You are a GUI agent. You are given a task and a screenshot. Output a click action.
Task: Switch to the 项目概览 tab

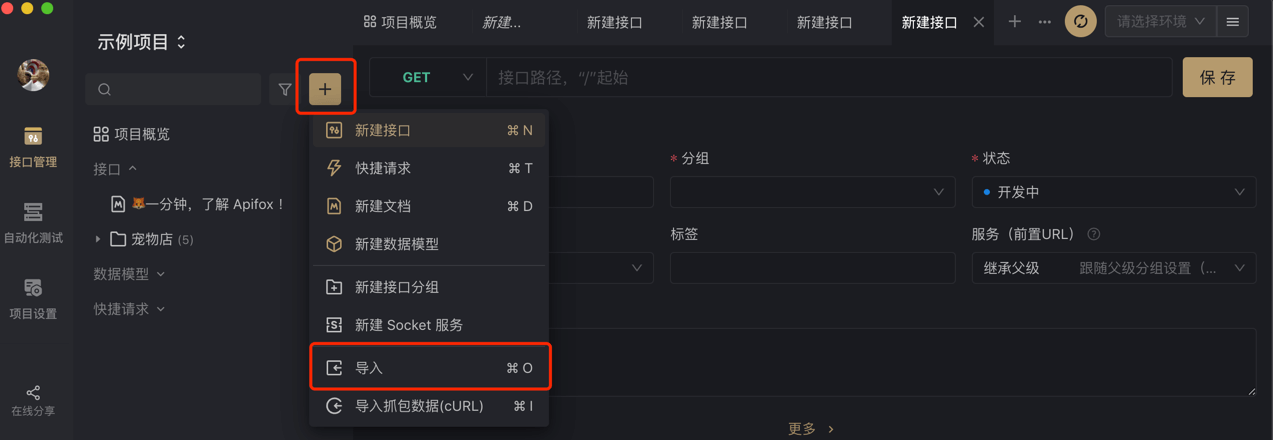click(400, 21)
